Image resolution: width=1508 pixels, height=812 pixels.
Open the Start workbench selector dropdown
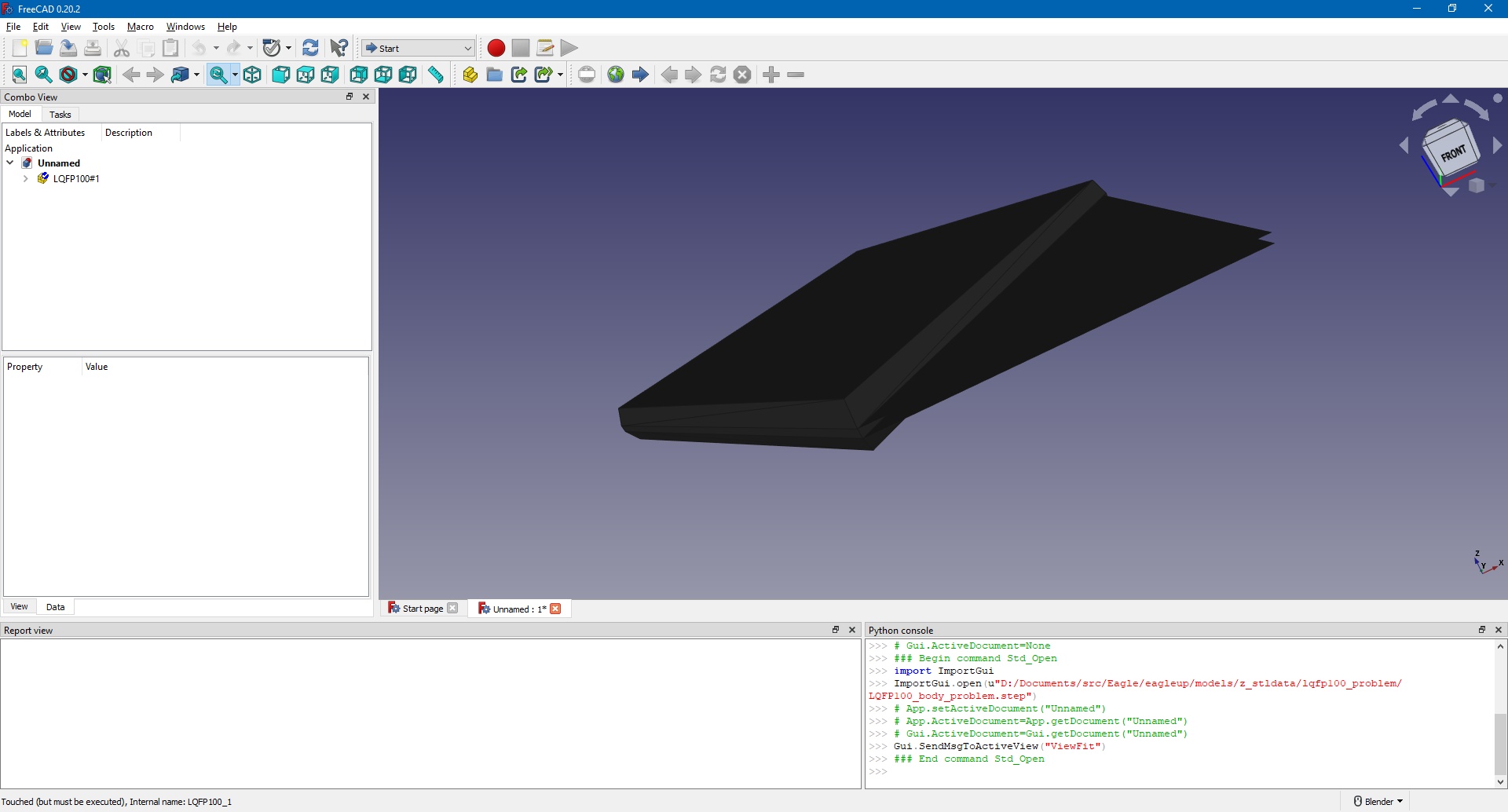click(x=467, y=48)
